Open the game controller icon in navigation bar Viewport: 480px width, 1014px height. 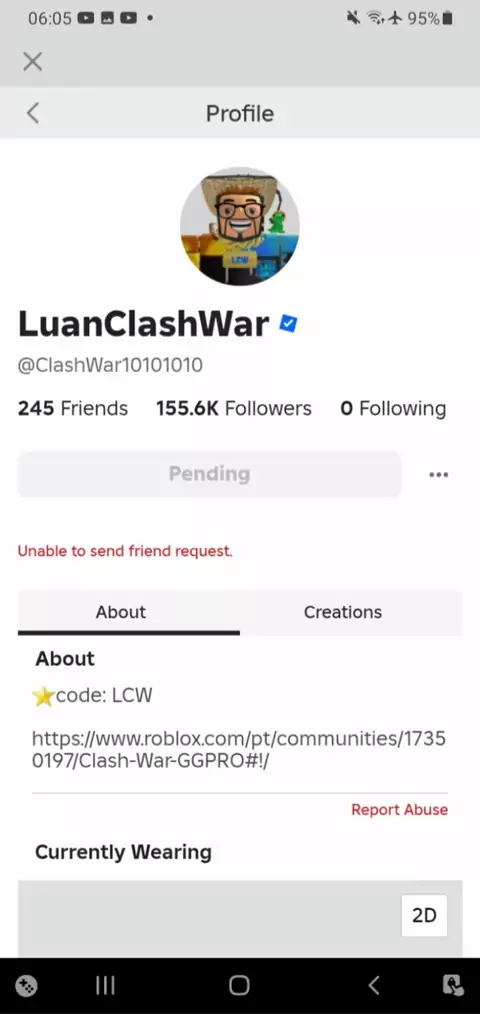point(26,986)
